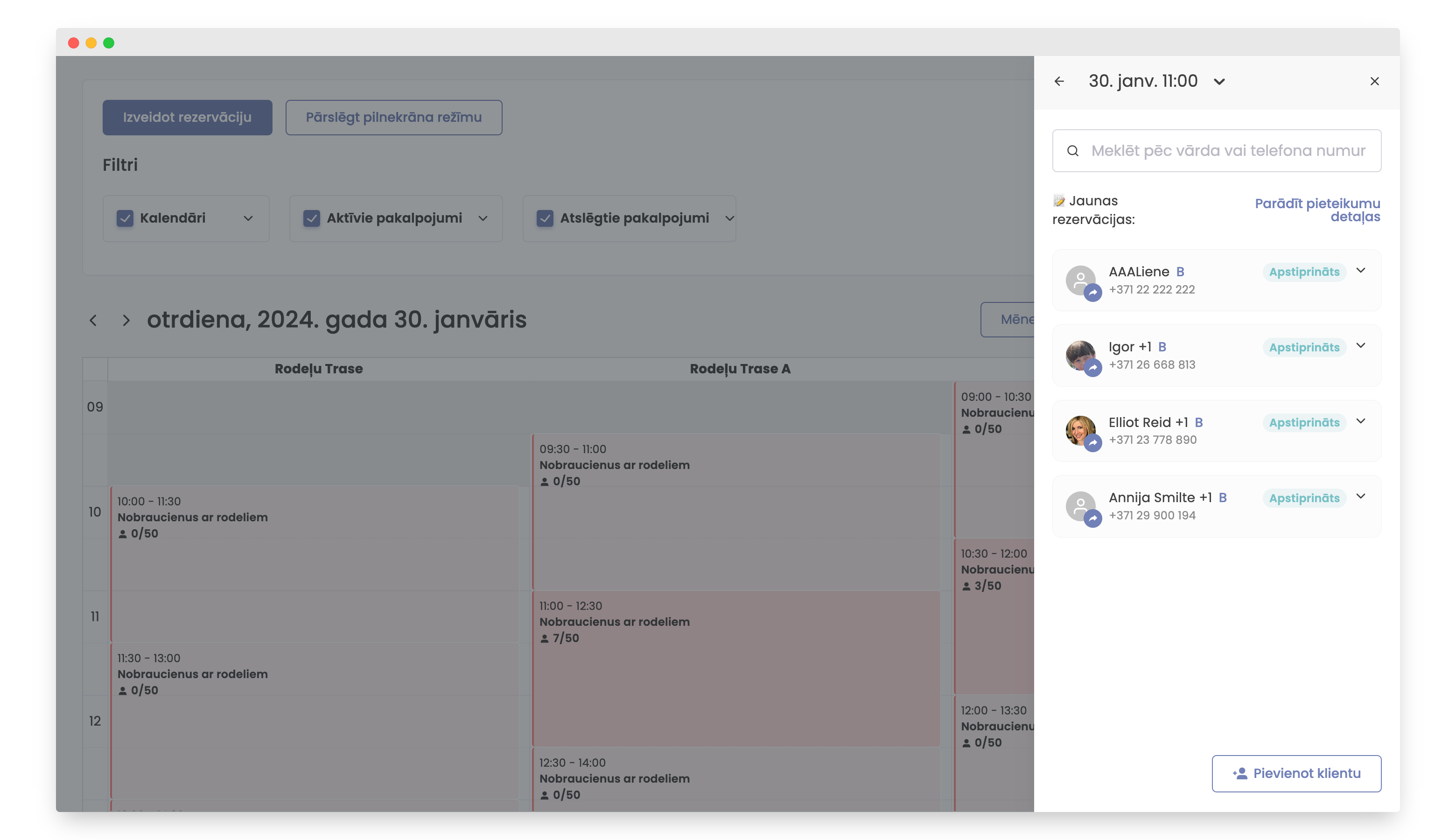Click AAALiene's avatar share badge
The height and width of the screenshot is (840, 1456).
click(x=1092, y=293)
